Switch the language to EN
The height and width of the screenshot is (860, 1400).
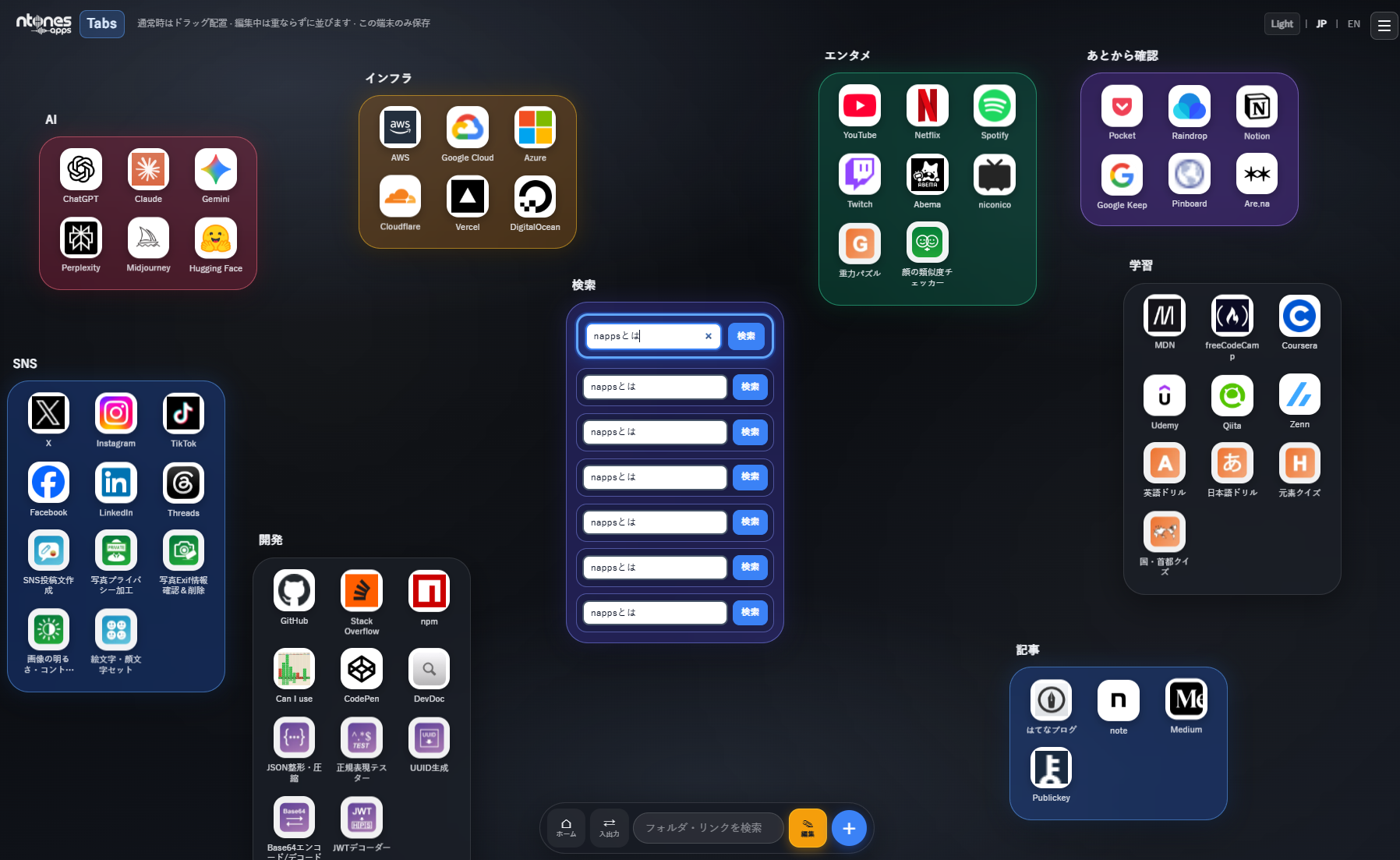click(x=1354, y=24)
